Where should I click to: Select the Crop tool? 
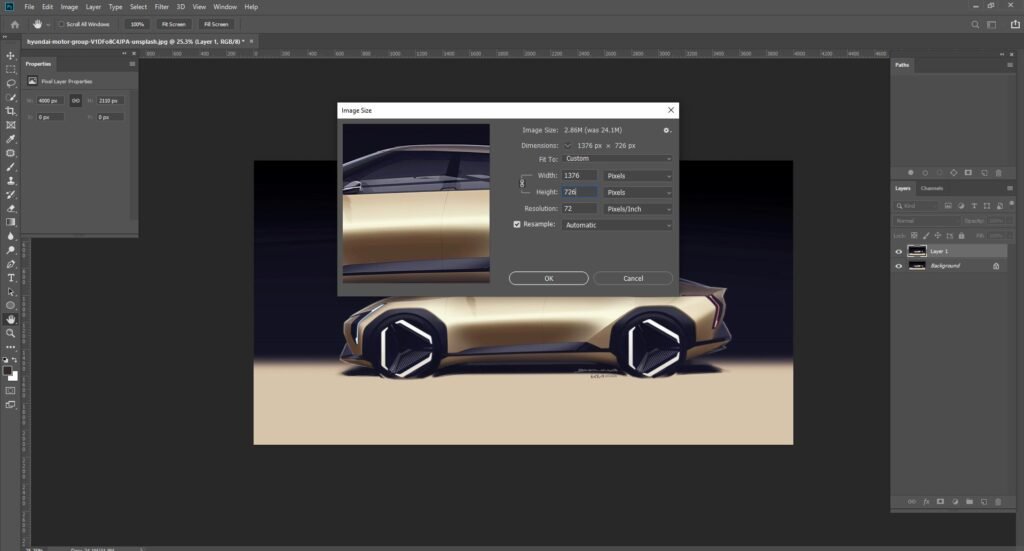pos(10,111)
